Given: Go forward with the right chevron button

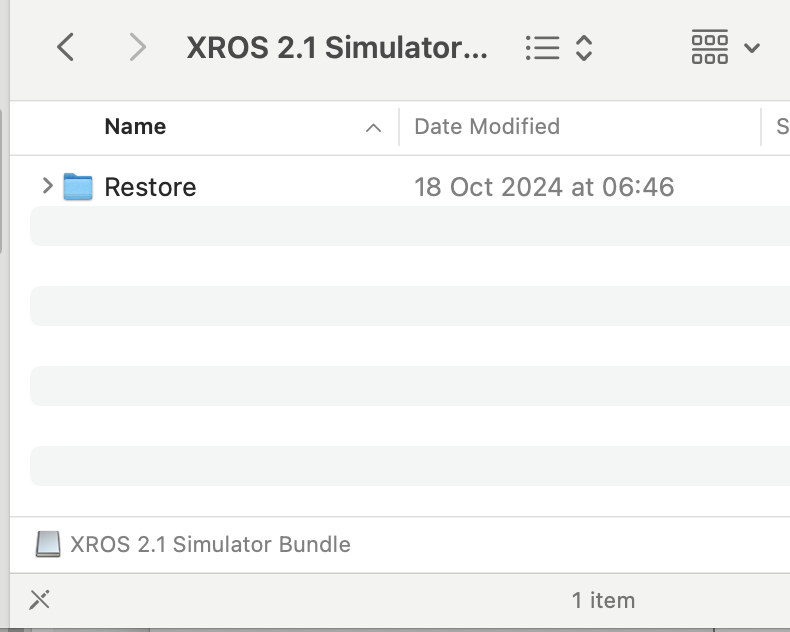Looking at the screenshot, I should pyautogui.click(x=137, y=47).
